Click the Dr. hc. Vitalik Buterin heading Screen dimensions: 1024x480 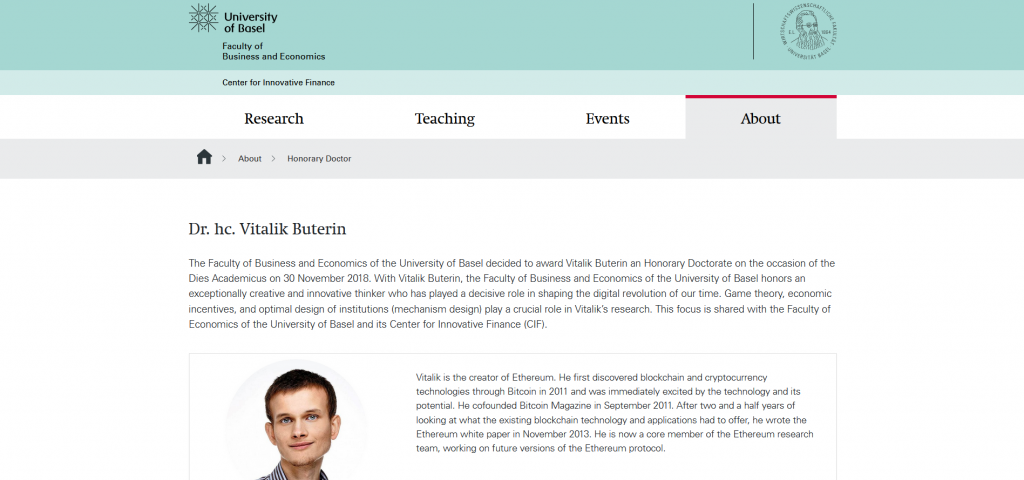point(267,229)
